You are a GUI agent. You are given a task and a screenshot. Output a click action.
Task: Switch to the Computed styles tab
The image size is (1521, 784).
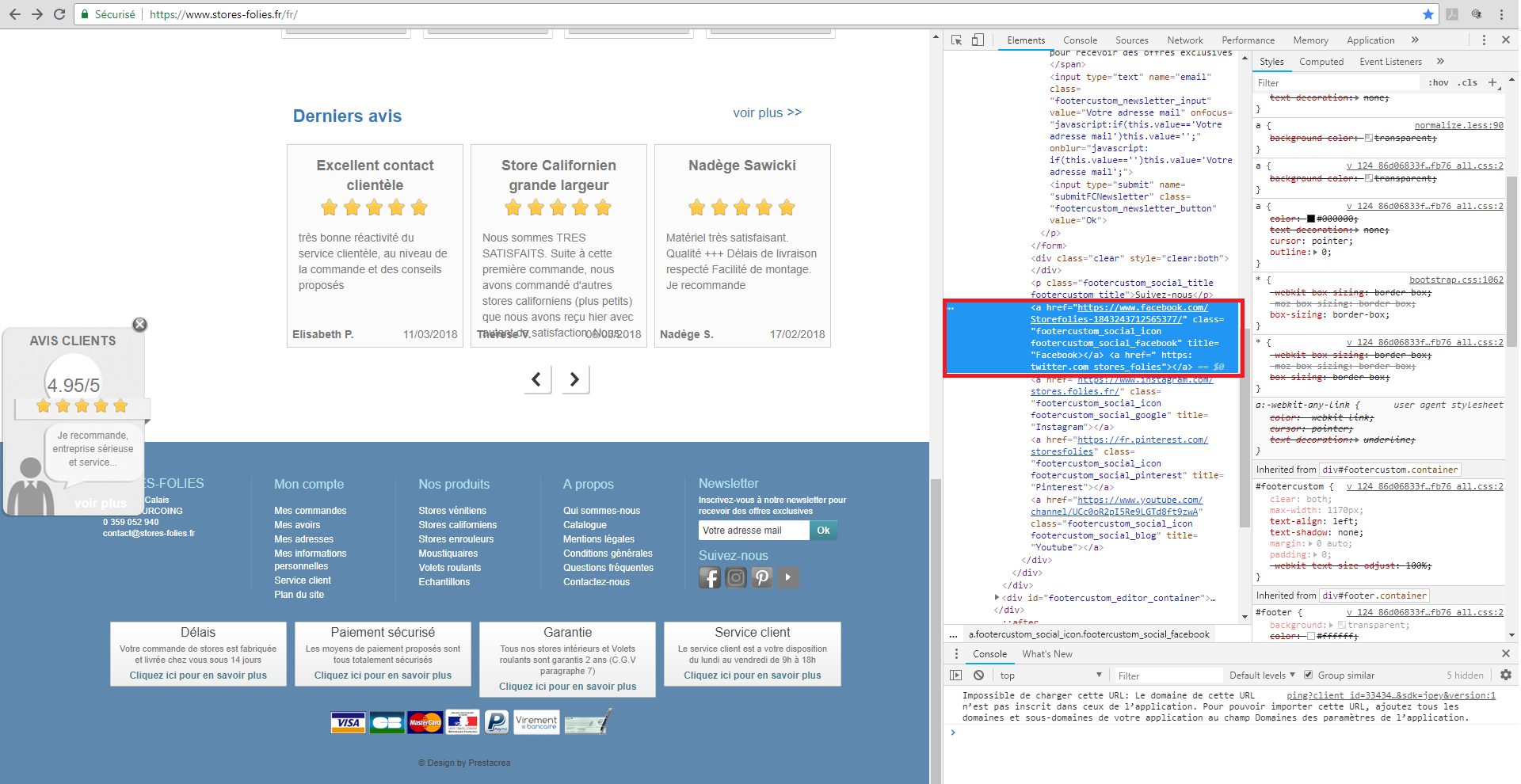tap(1321, 62)
